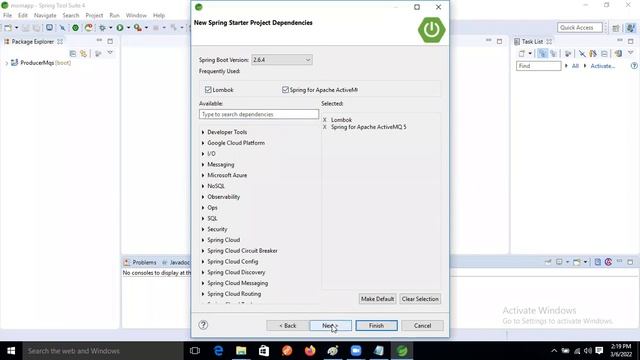This screenshot has width=640, height=360.
Task: Remove Spring for Apache ActiveMQ 5 via X
Action: pyautogui.click(x=325, y=127)
